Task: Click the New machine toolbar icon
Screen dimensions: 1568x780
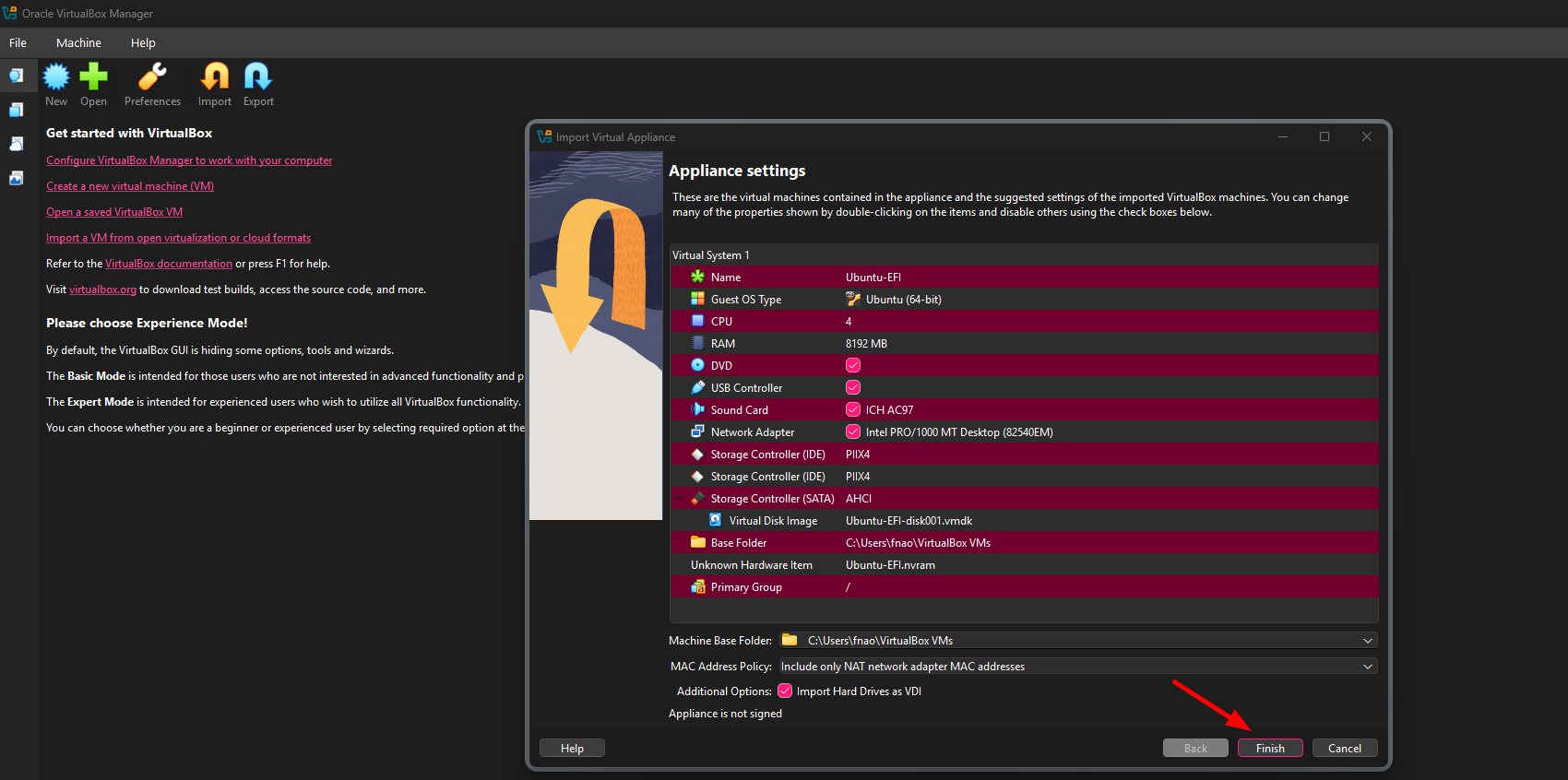Action: pyautogui.click(x=56, y=77)
